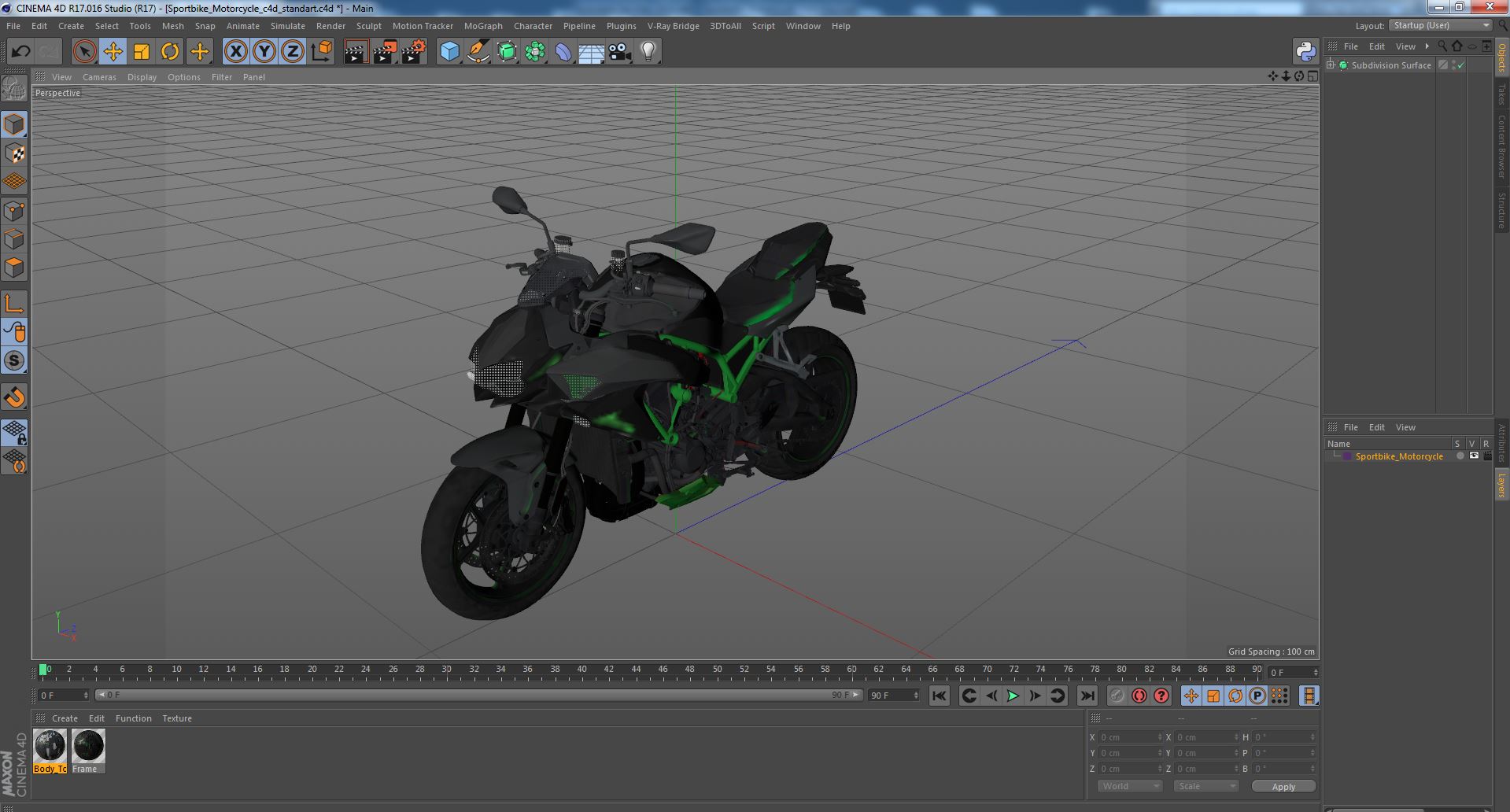Toggle the Locked Workplane icon
Viewport: 1510px width, 812px height.
click(14, 433)
